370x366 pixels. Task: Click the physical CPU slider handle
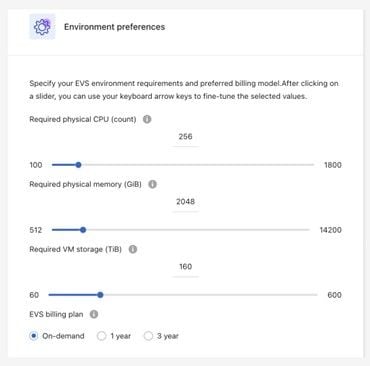[x=78, y=165]
